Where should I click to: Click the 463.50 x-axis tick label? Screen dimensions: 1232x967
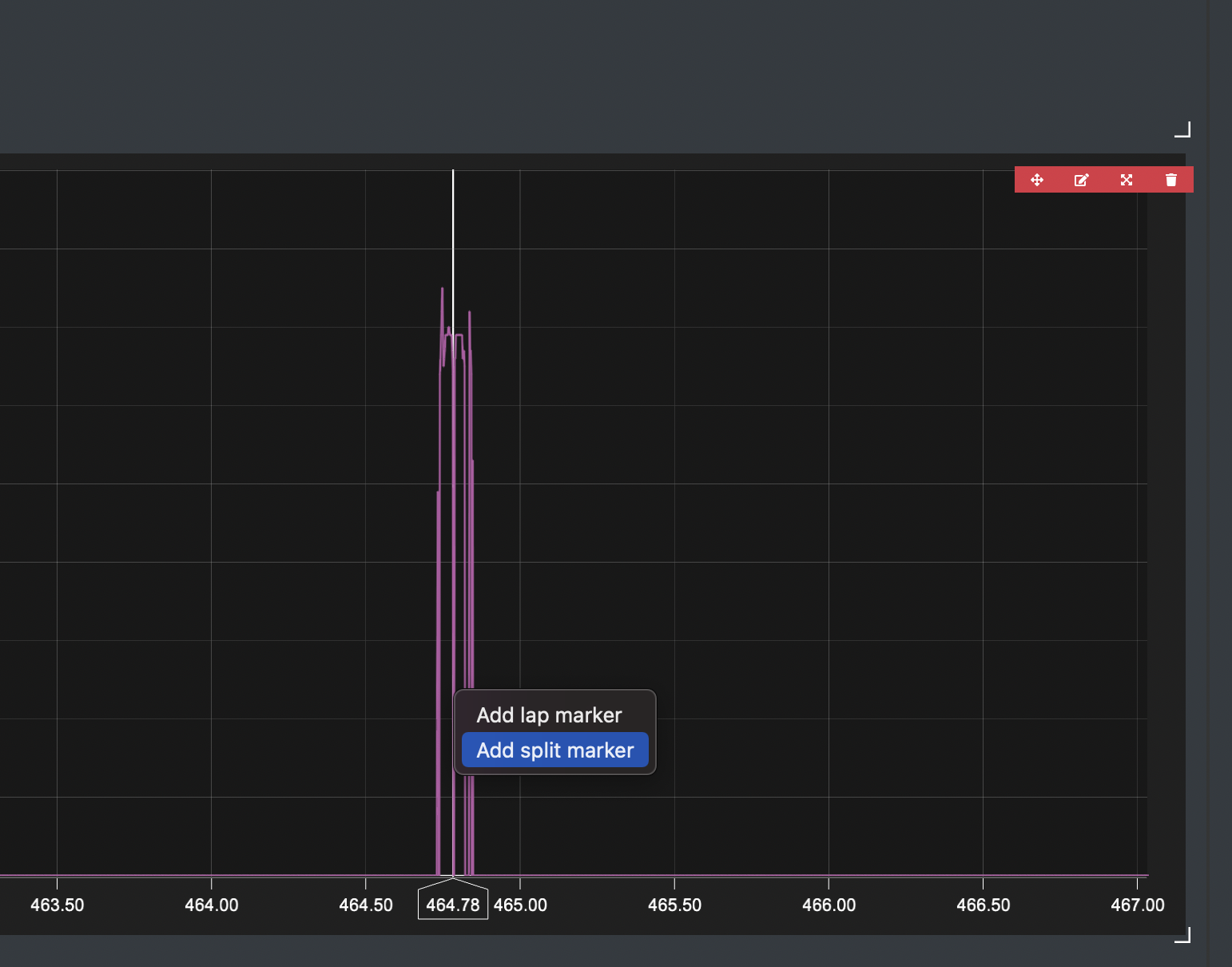click(x=57, y=905)
